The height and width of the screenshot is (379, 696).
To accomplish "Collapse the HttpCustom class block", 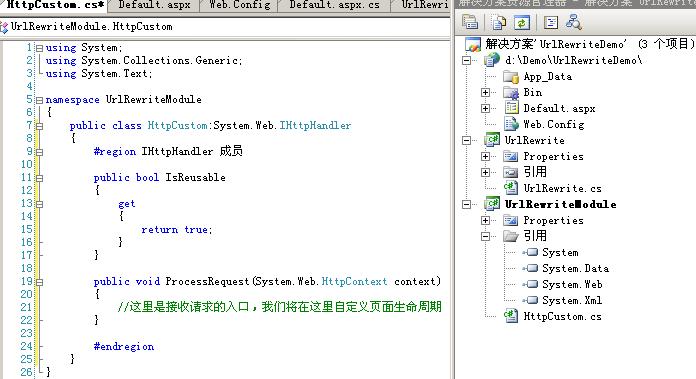I will (39, 126).
